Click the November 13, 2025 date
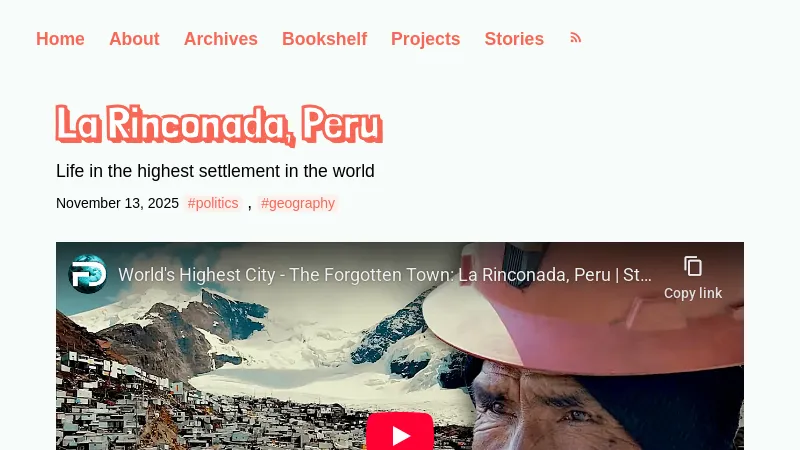The width and height of the screenshot is (800, 450). pos(117,203)
